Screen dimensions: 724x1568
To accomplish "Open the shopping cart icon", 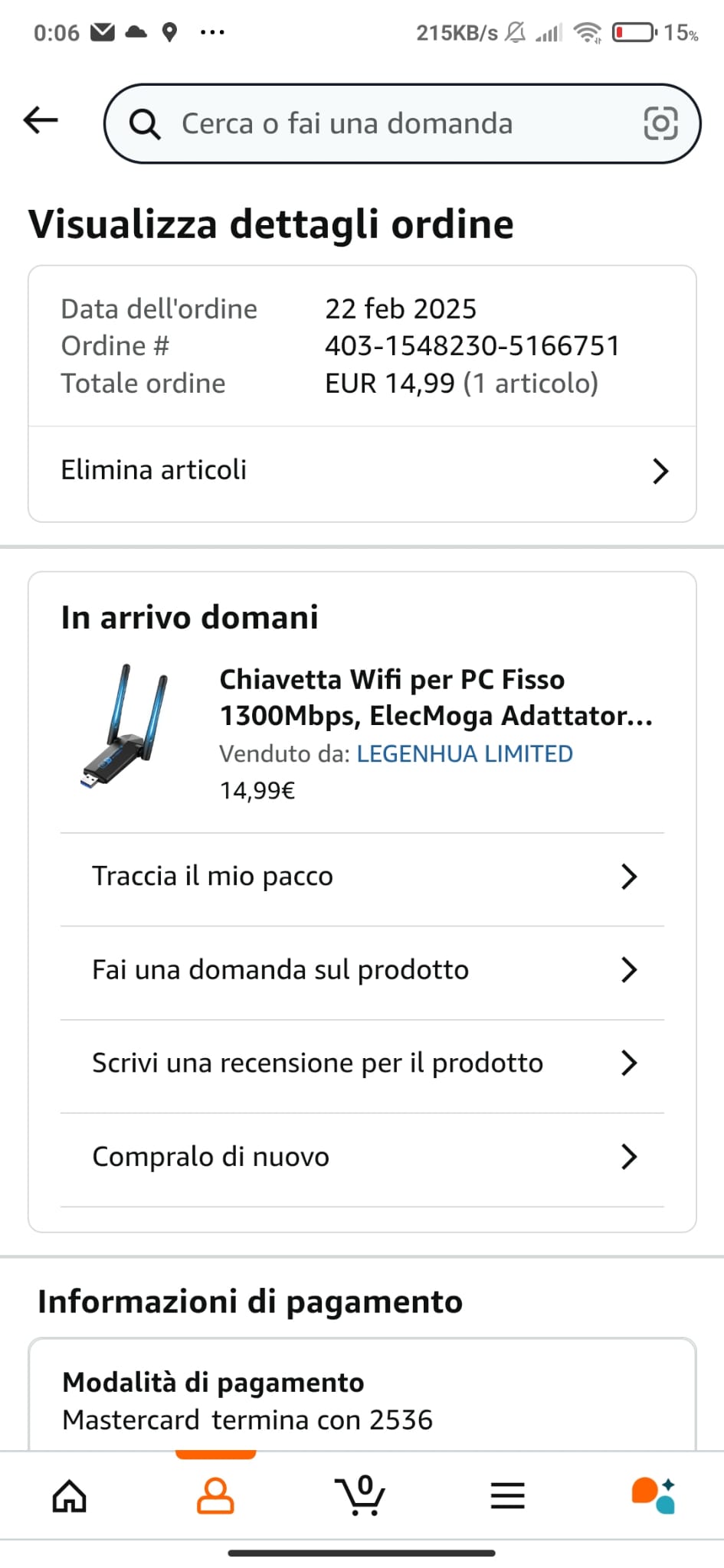I will (360, 1495).
